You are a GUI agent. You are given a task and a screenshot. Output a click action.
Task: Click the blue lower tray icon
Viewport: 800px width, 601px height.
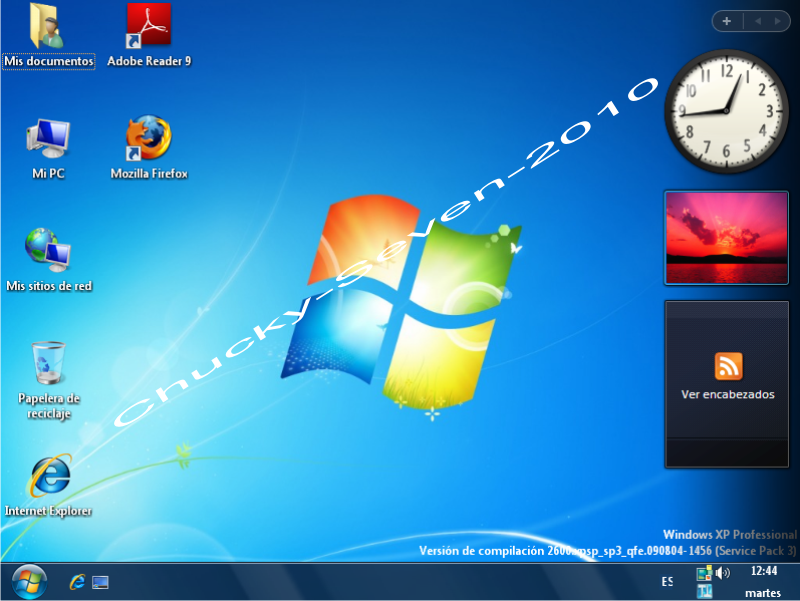(704, 591)
